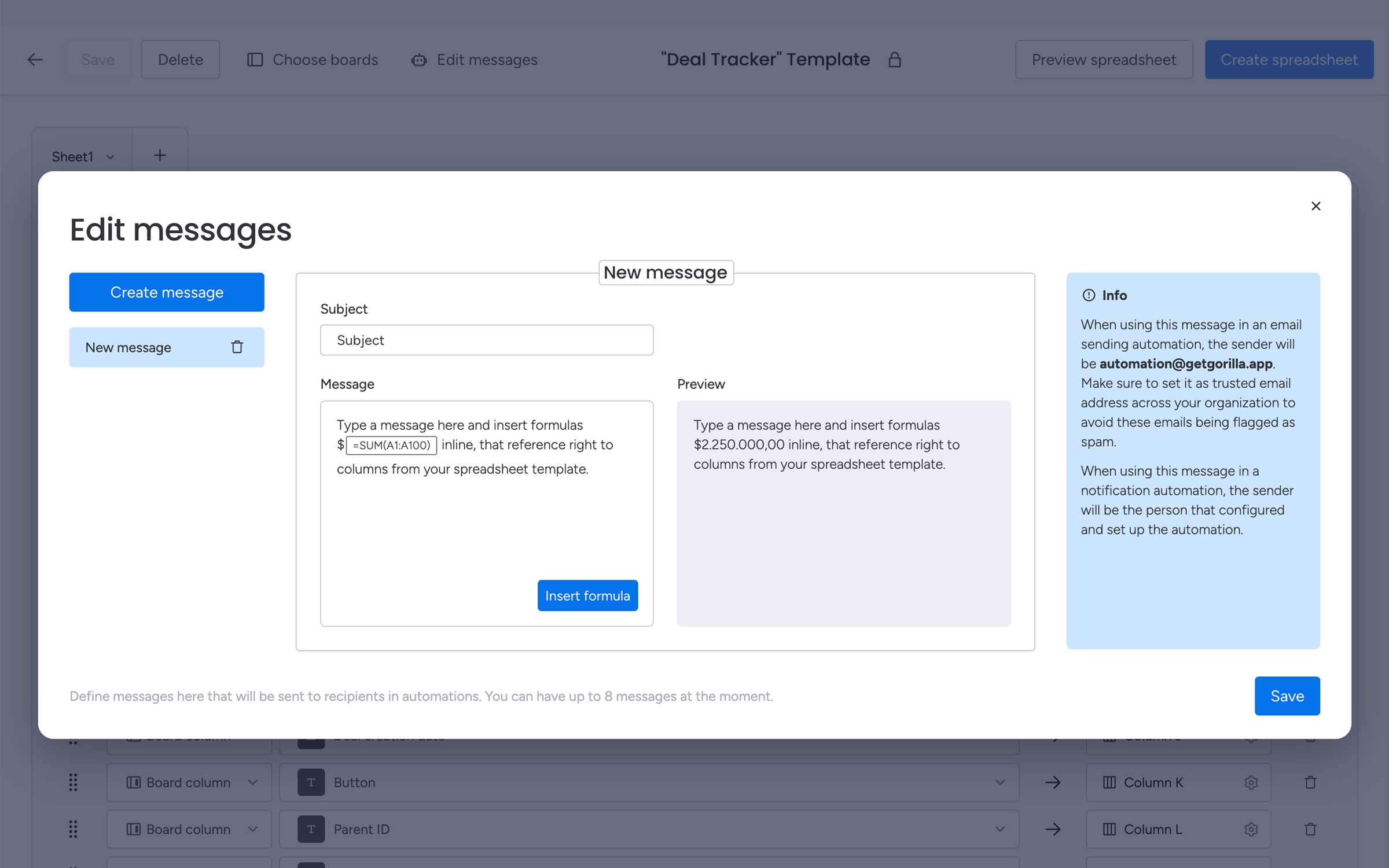
Task: Close the Edit messages dialog
Action: click(1315, 206)
